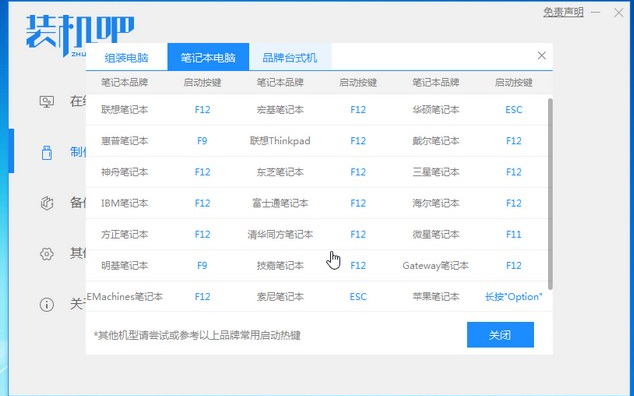Viewport: 634px width, 396px height.
Task: Switch to the 品牌台式机 tab
Action: tap(290, 57)
